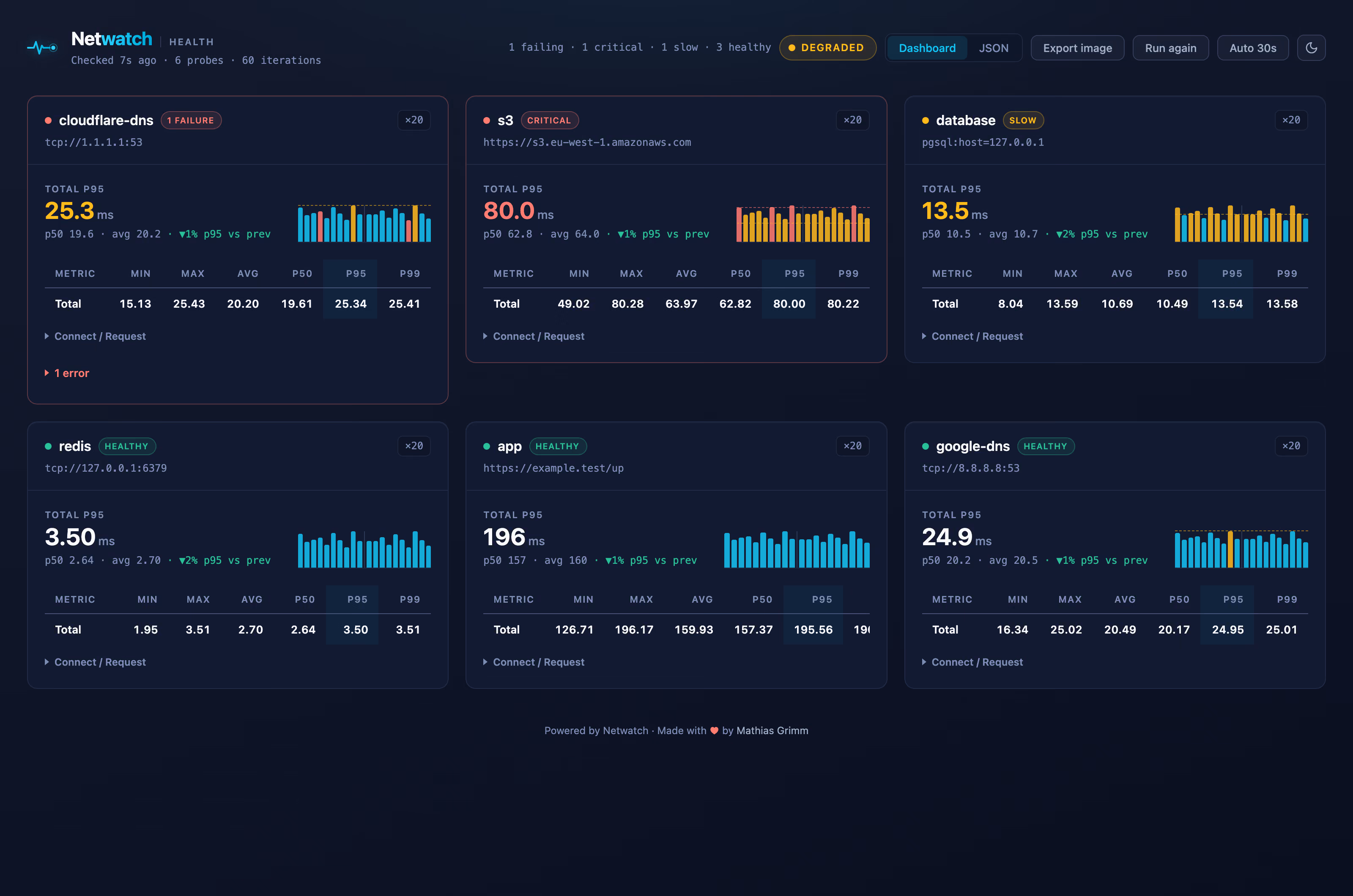
Task: Switch to the JSON view
Action: (x=994, y=48)
